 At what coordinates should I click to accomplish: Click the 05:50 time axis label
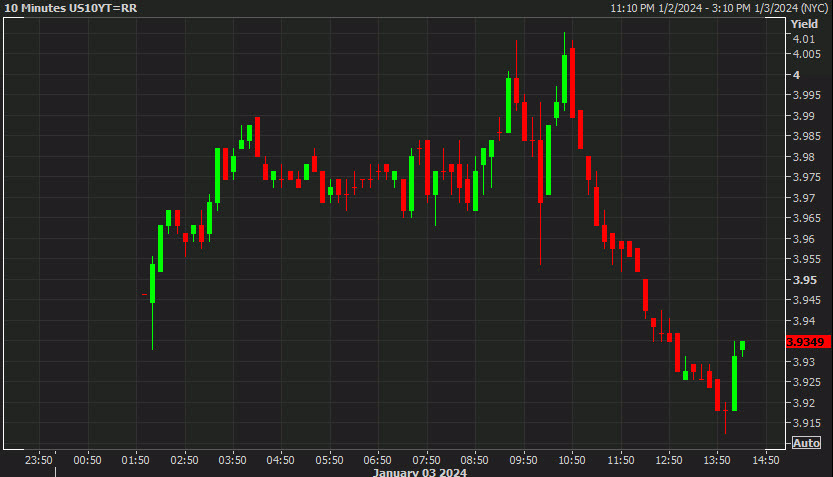click(x=329, y=460)
